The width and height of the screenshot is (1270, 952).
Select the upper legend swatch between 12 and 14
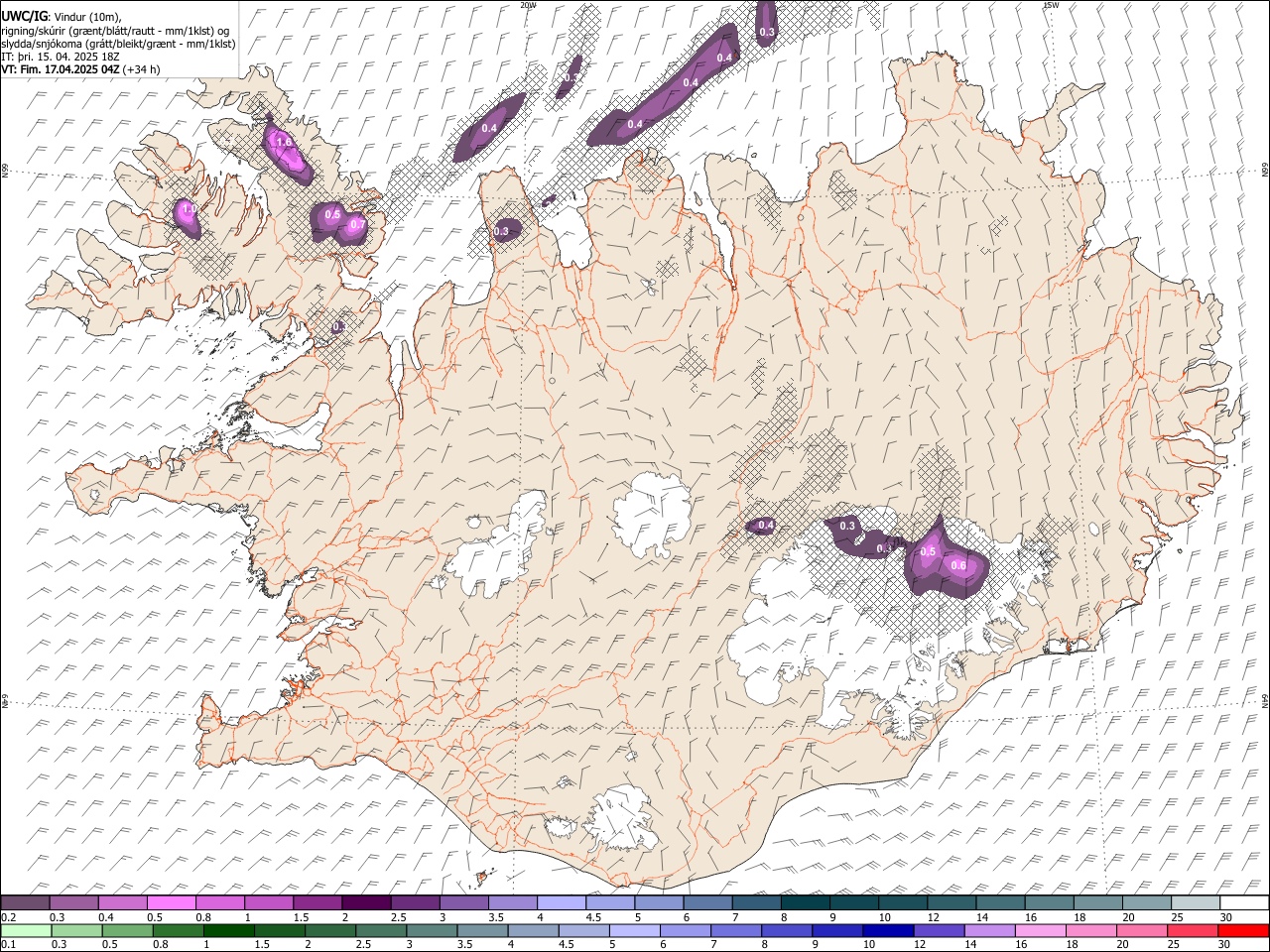(952, 902)
